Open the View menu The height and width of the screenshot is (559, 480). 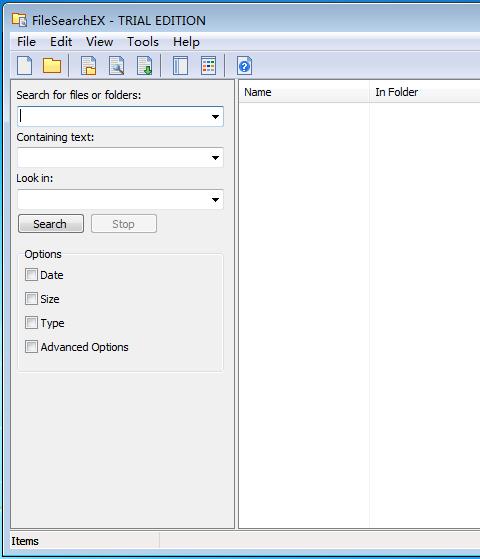pyautogui.click(x=99, y=42)
